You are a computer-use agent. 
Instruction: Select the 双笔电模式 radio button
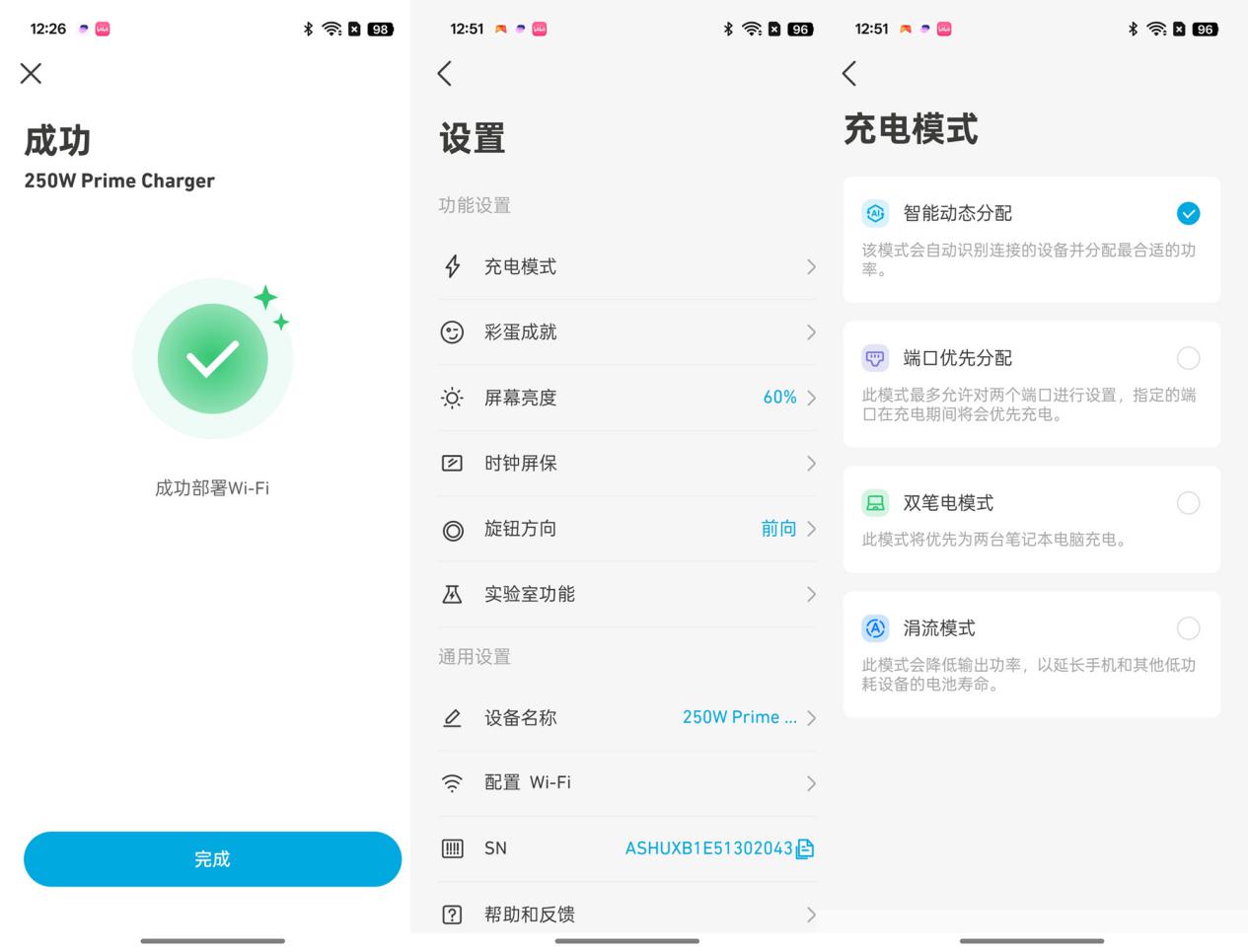click(x=1188, y=503)
